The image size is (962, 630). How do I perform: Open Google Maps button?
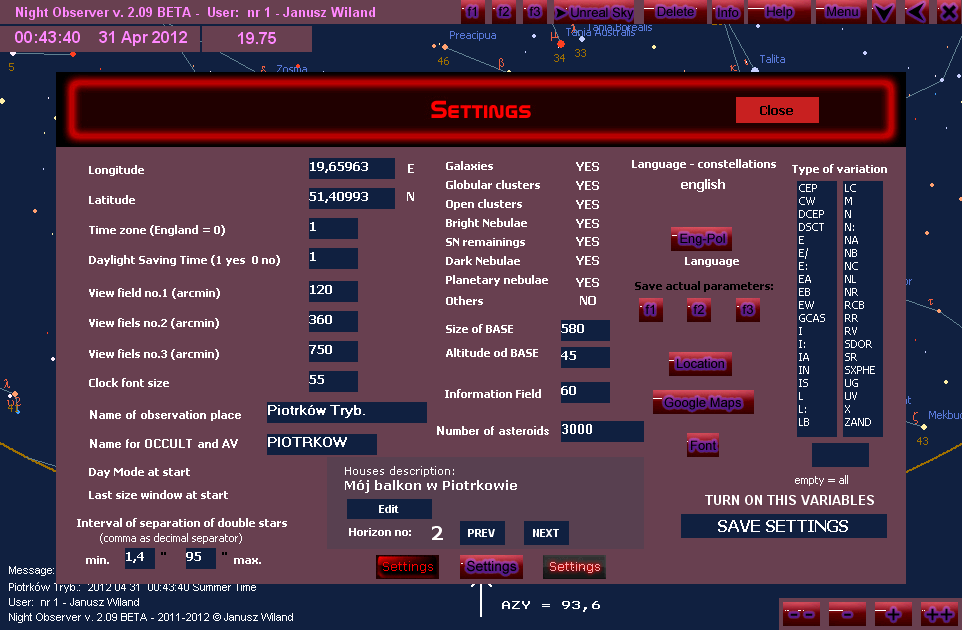coord(703,402)
